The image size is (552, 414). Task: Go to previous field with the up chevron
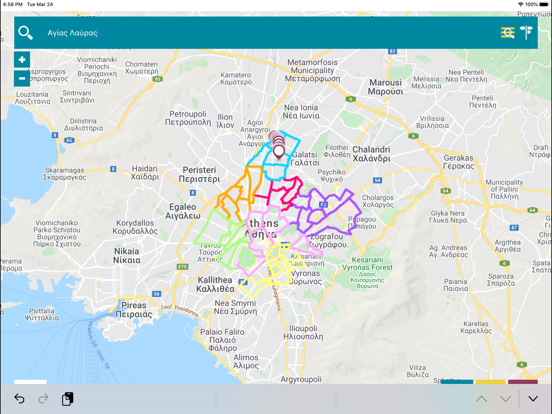[482, 399]
